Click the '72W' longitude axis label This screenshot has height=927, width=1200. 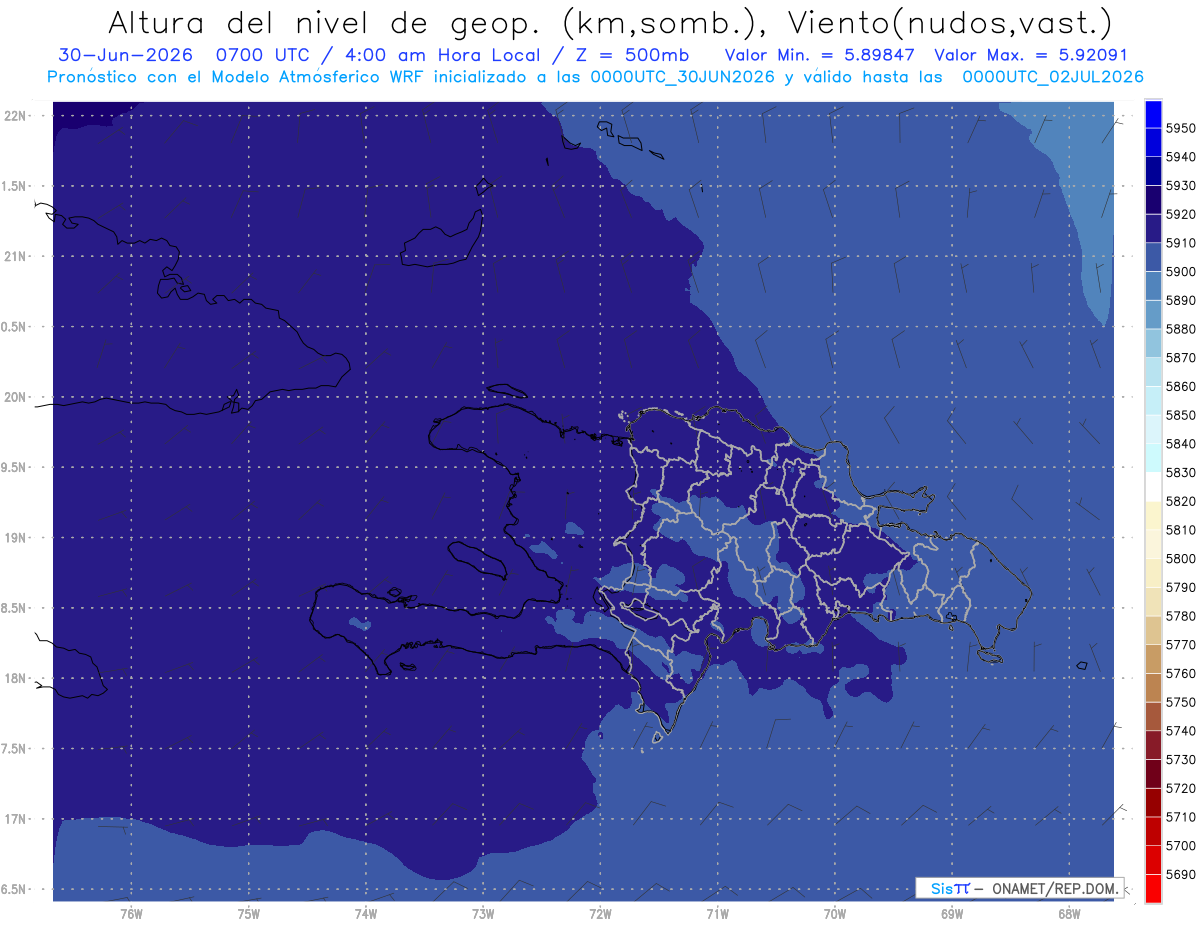click(600, 913)
